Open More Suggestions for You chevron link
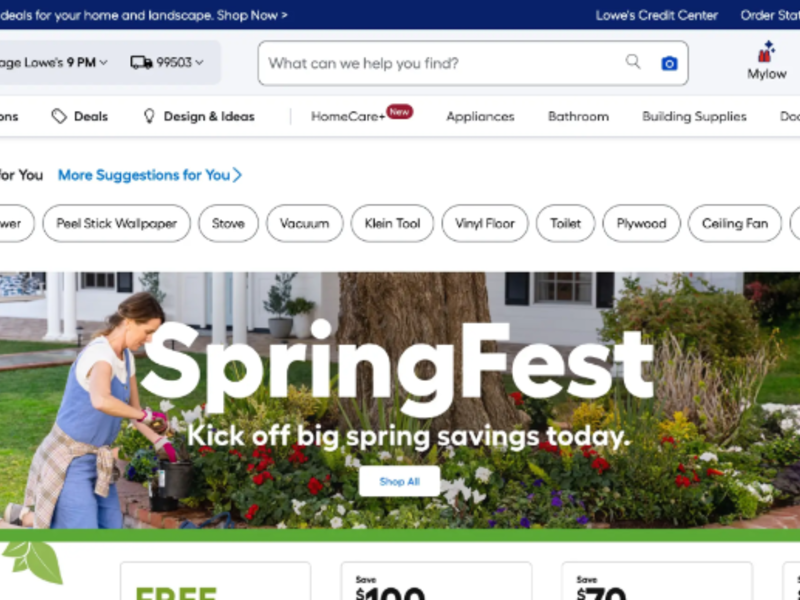 tap(149, 175)
